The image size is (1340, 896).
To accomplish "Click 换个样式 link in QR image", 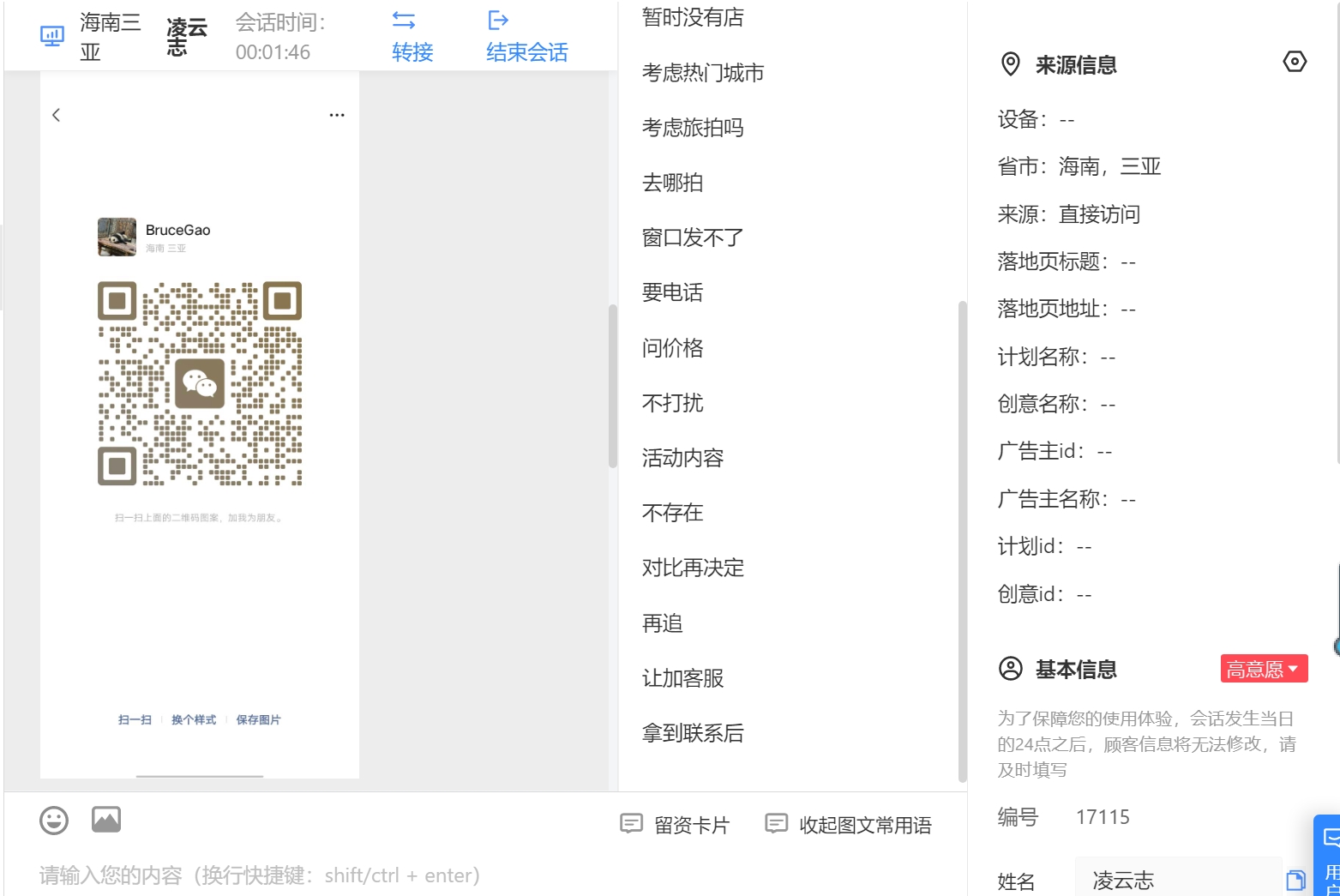I will coord(194,720).
